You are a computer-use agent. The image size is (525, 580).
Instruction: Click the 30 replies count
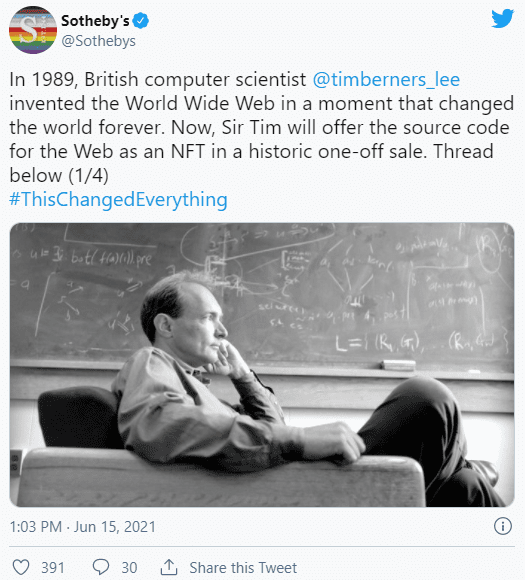pos(129,567)
